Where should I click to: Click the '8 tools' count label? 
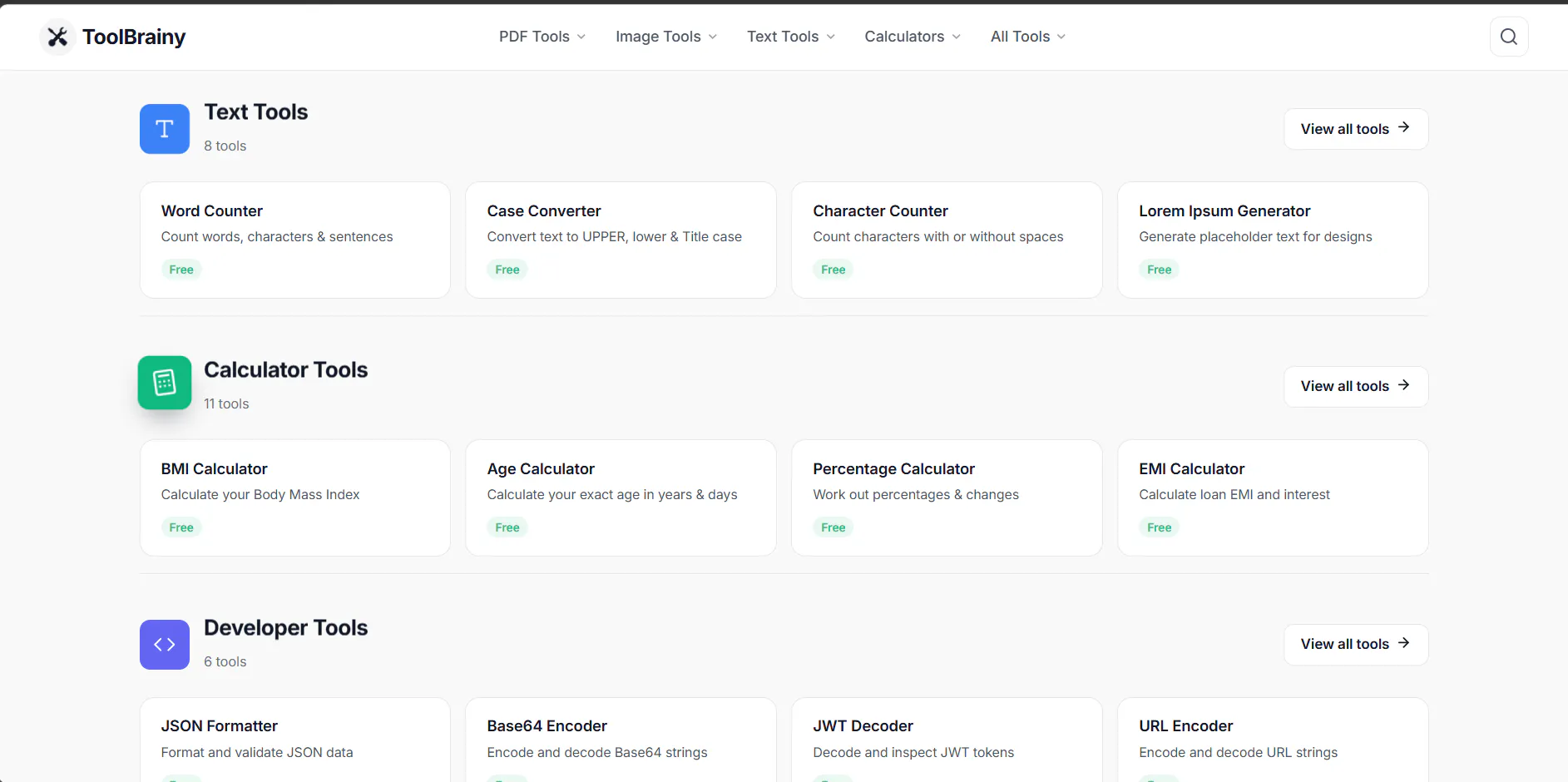pos(225,146)
